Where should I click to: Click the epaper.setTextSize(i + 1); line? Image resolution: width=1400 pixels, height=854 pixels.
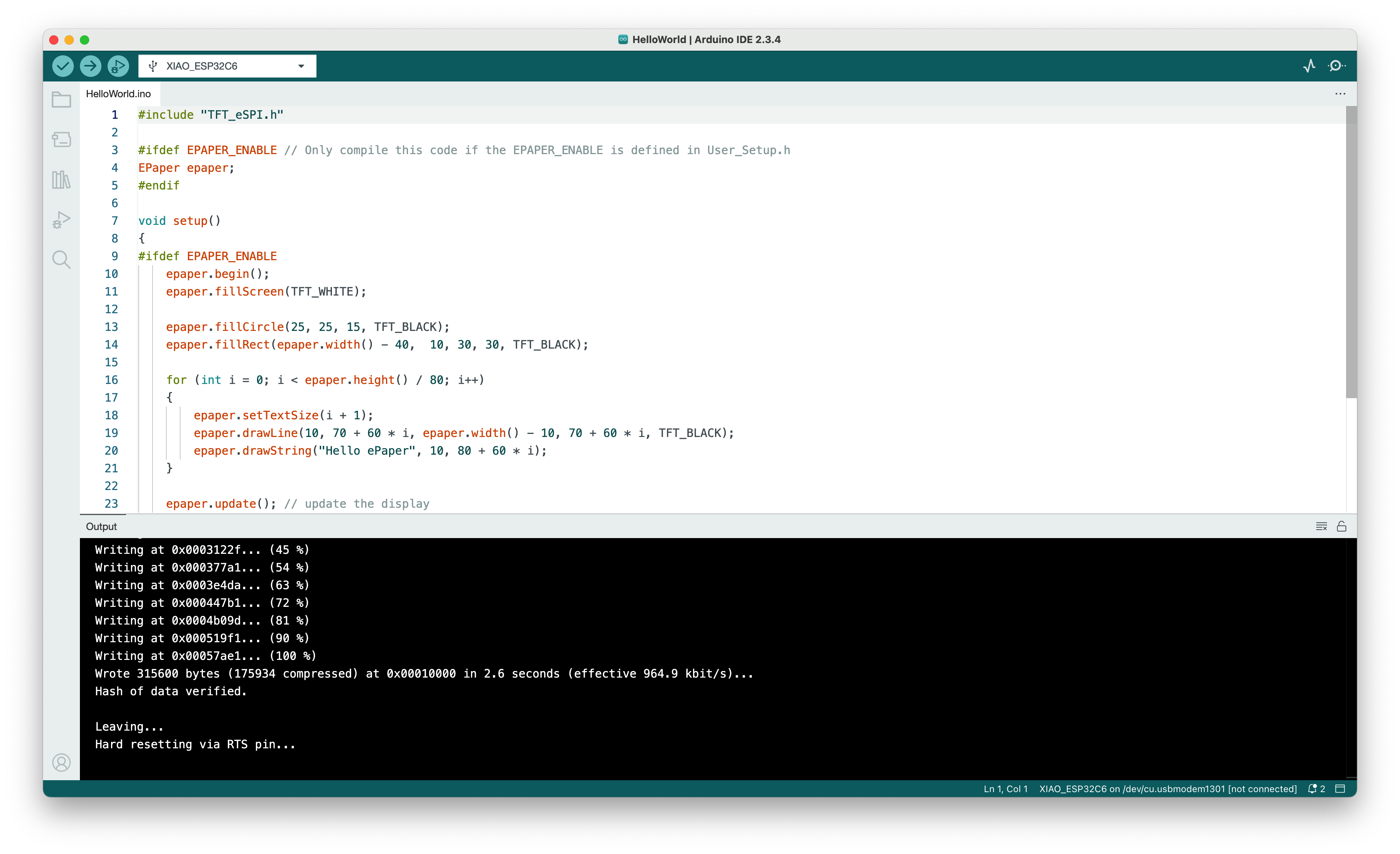284,415
